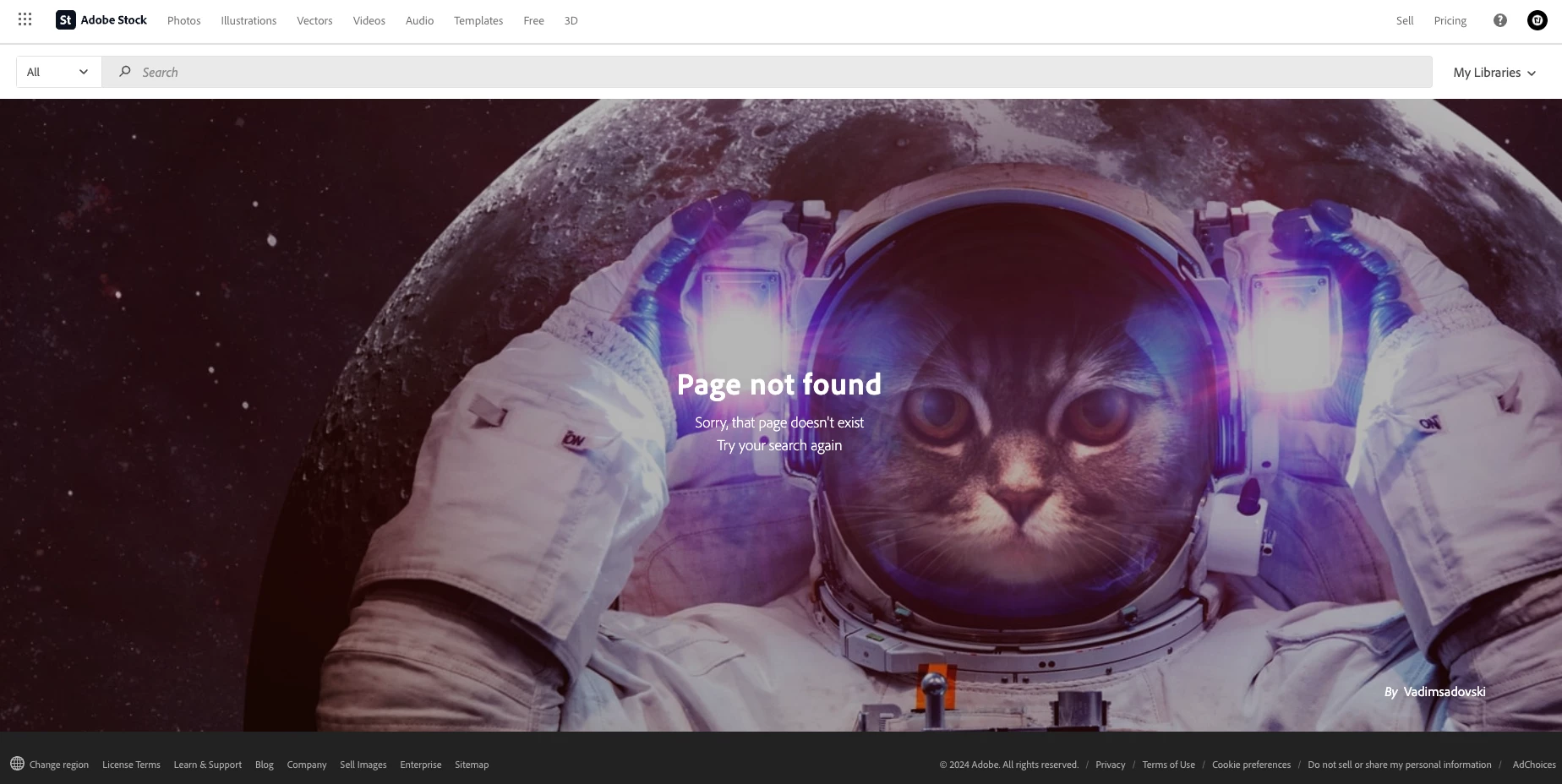Go to the Photos section

(183, 20)
